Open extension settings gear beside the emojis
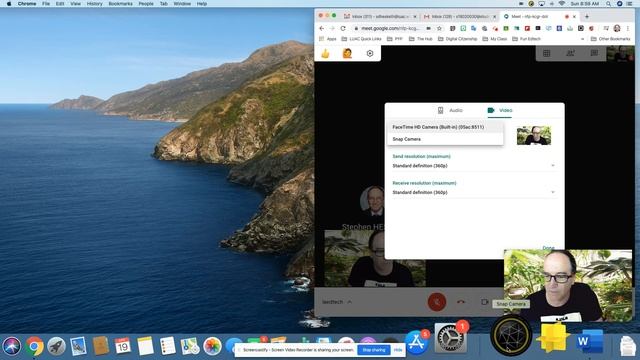640x360 pixels. (370, 53)
